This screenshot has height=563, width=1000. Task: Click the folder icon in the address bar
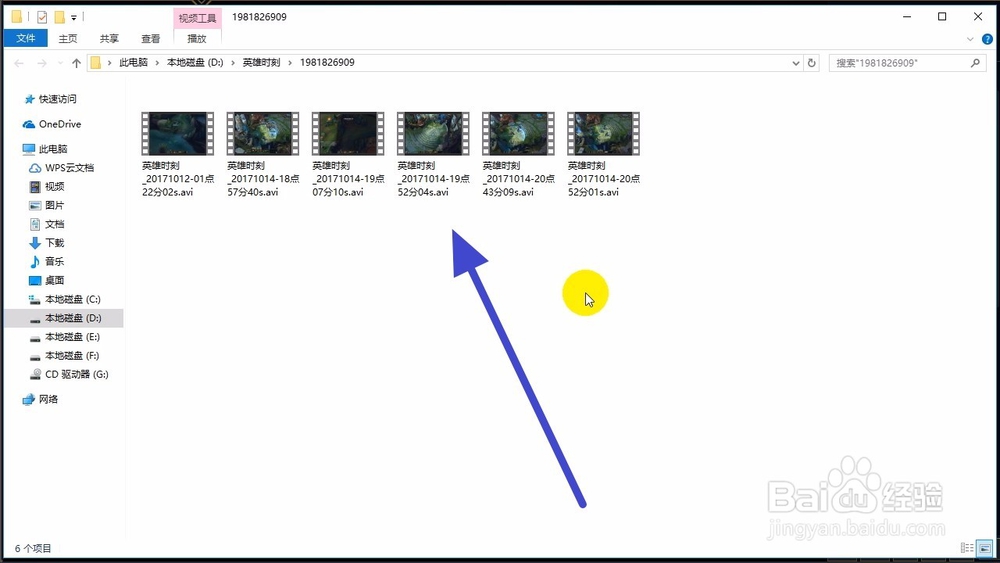click(96, 62)
